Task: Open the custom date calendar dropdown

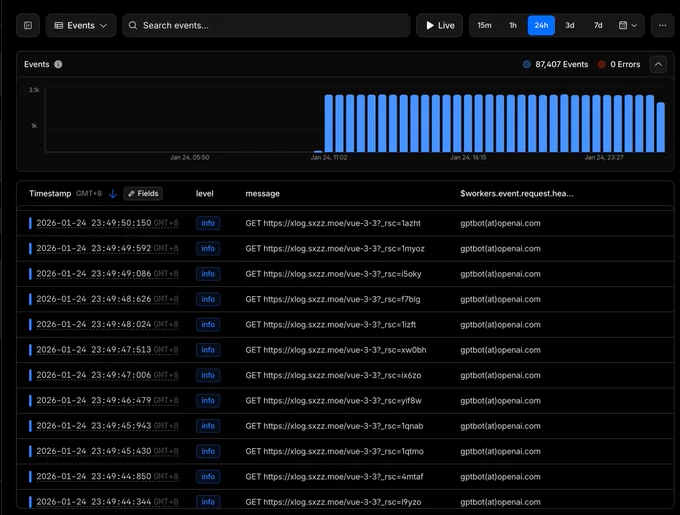Action: pyautogui.click(x=628, y=26)
